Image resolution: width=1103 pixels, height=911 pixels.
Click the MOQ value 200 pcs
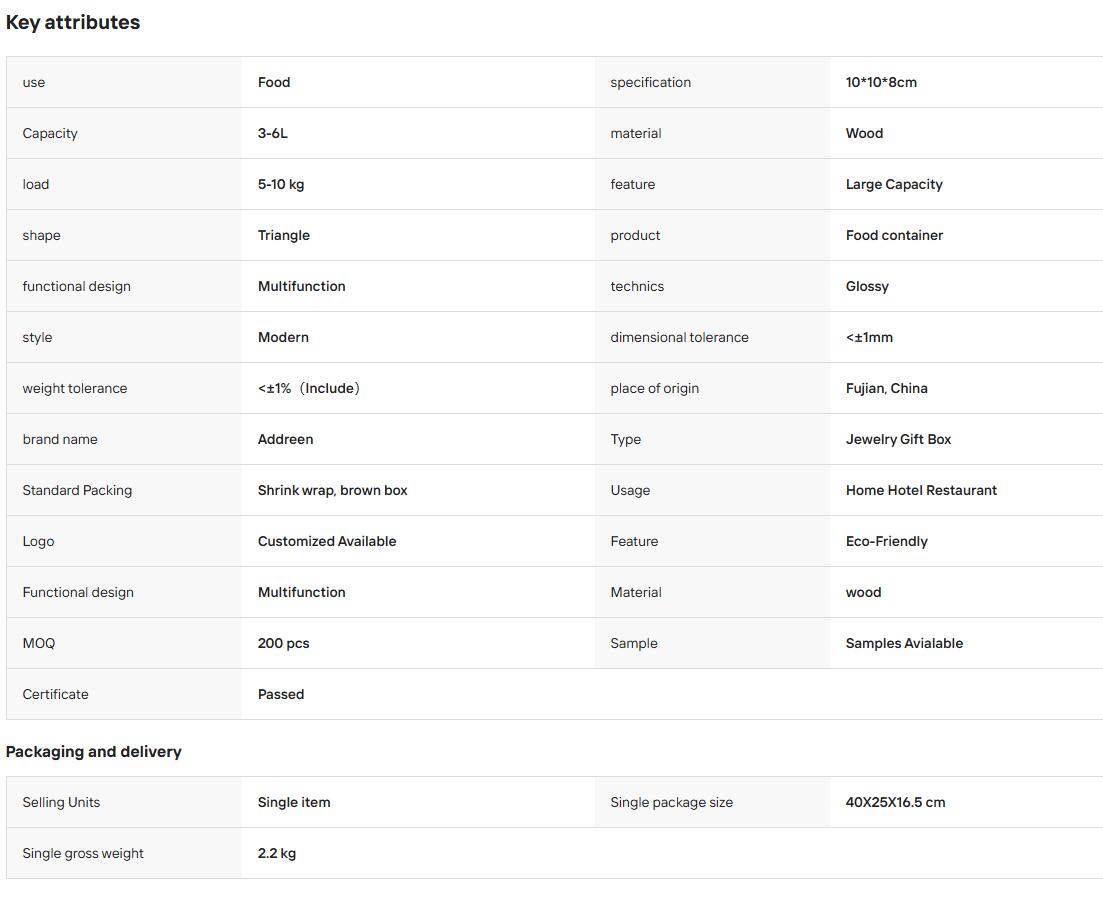283,643
